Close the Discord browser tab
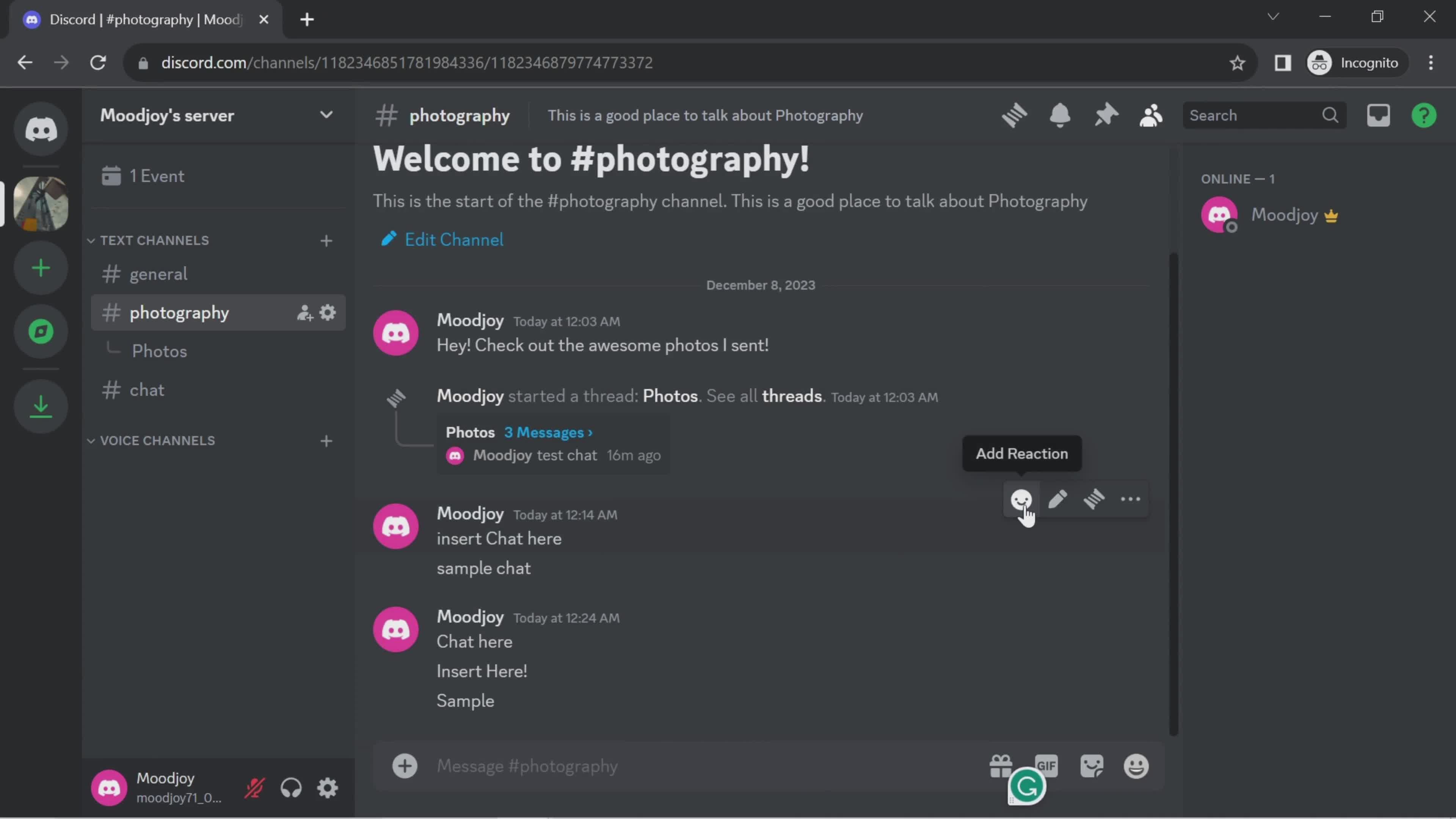Viewport: 1456px width, 819px height. [x=264, y=19]
